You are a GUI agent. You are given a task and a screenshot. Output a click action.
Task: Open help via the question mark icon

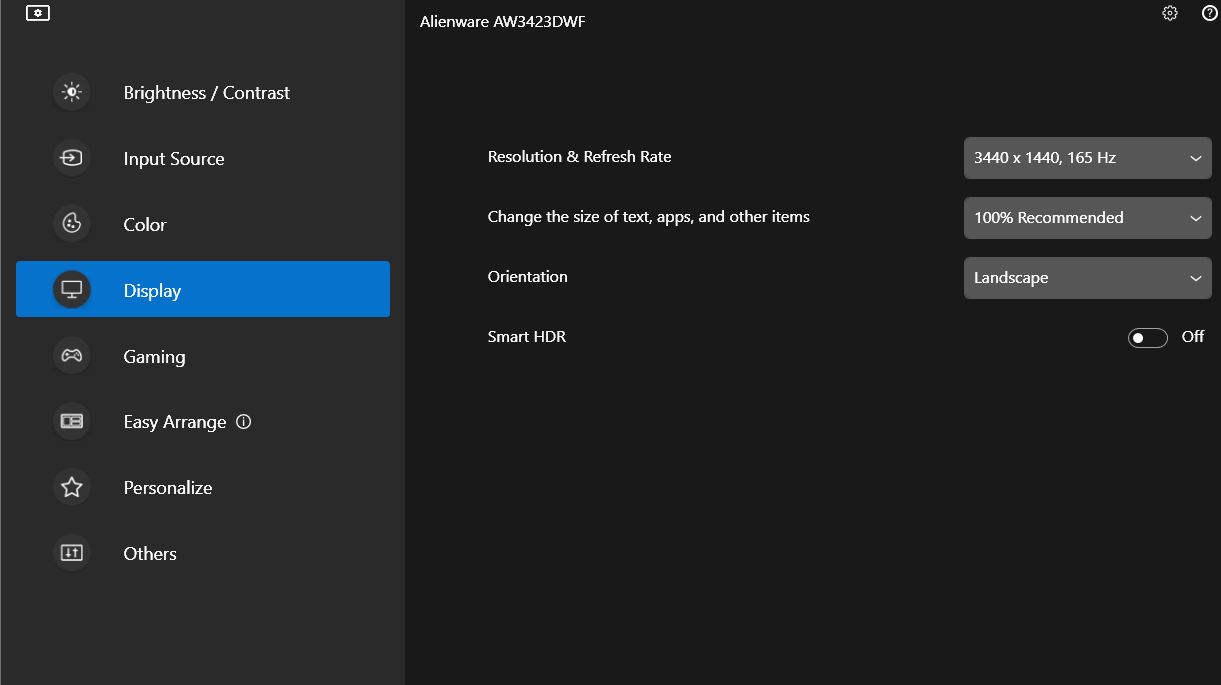coord(1209,13)
